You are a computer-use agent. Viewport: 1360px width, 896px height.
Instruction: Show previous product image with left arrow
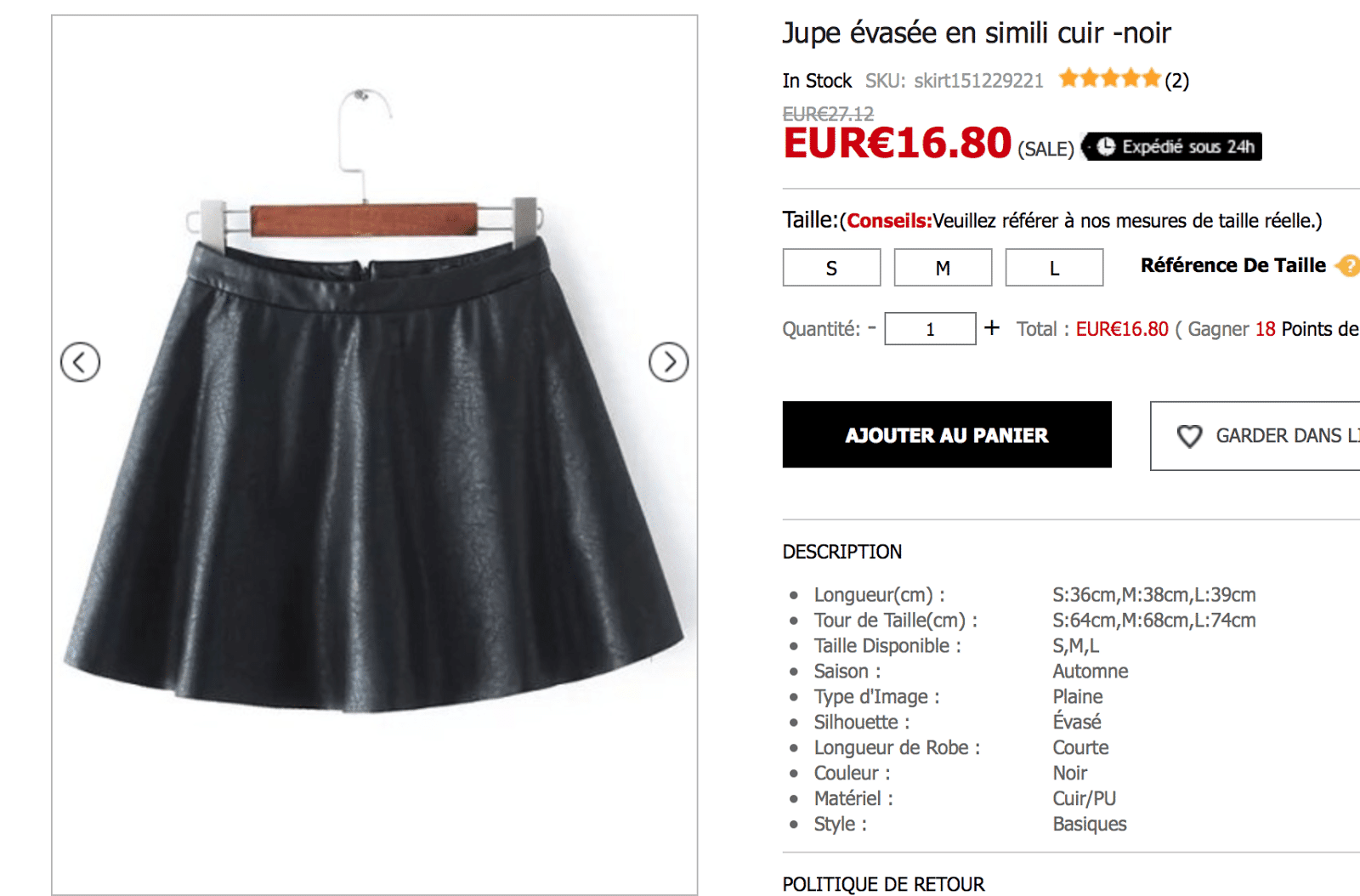pyautogui.click(x=80, y=362)
